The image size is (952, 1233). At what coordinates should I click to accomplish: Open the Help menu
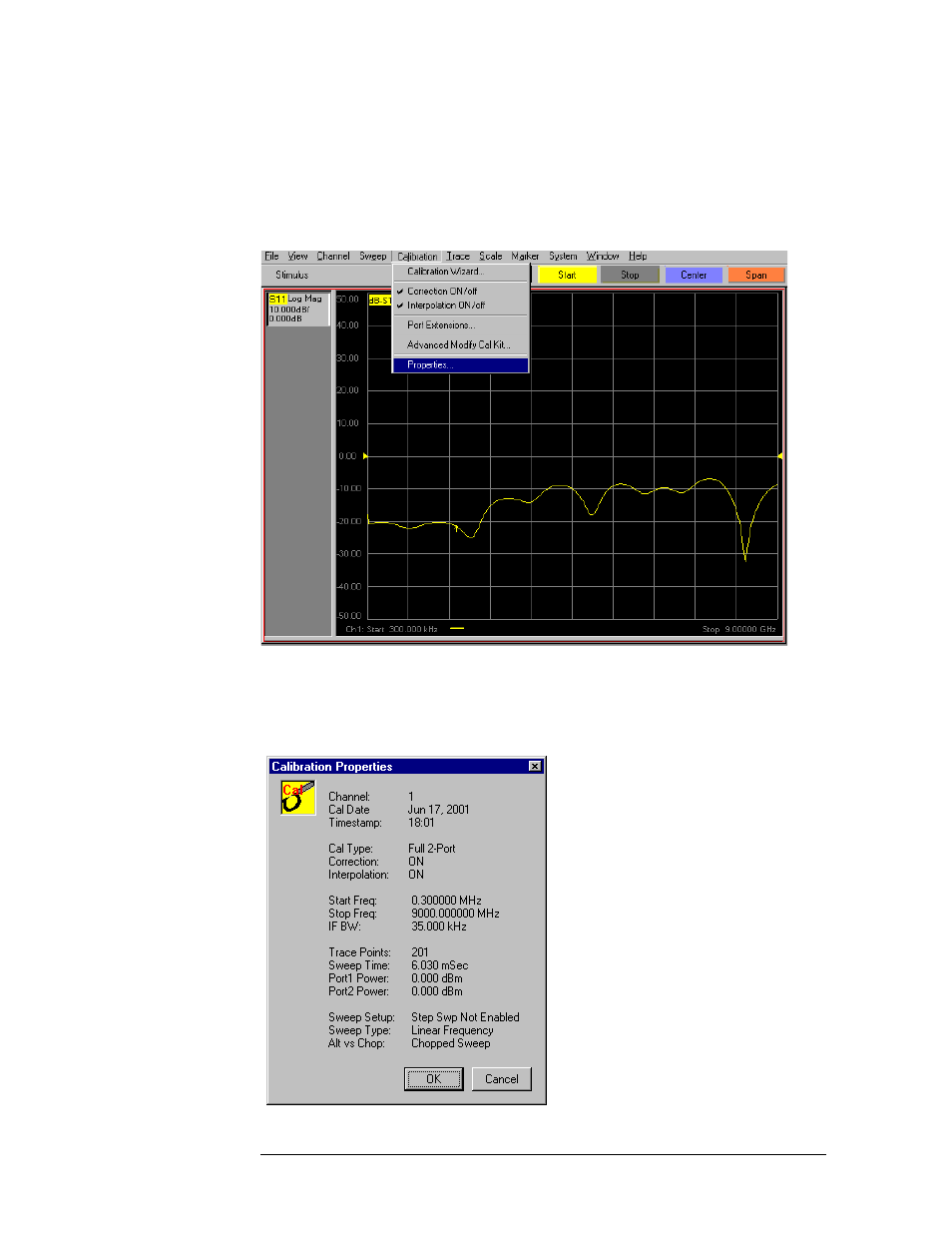pos(638,257)
